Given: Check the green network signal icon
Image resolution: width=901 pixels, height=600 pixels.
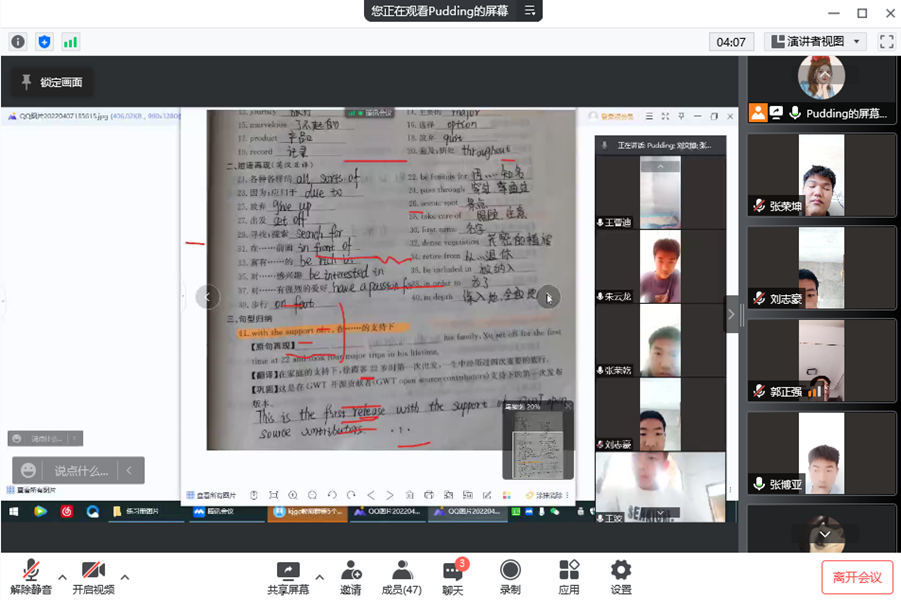Looking at the screenshot, I should pos(70,42).
